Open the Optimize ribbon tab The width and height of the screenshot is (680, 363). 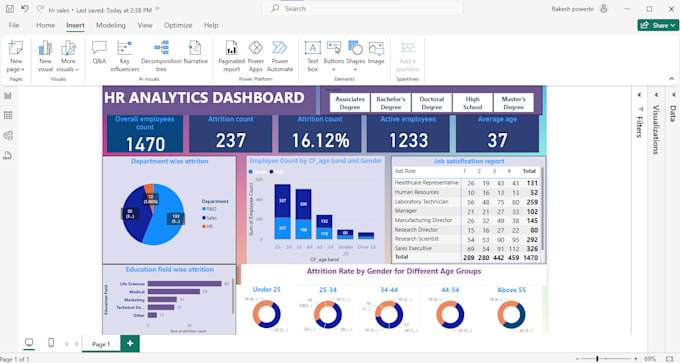click(178, 26)
